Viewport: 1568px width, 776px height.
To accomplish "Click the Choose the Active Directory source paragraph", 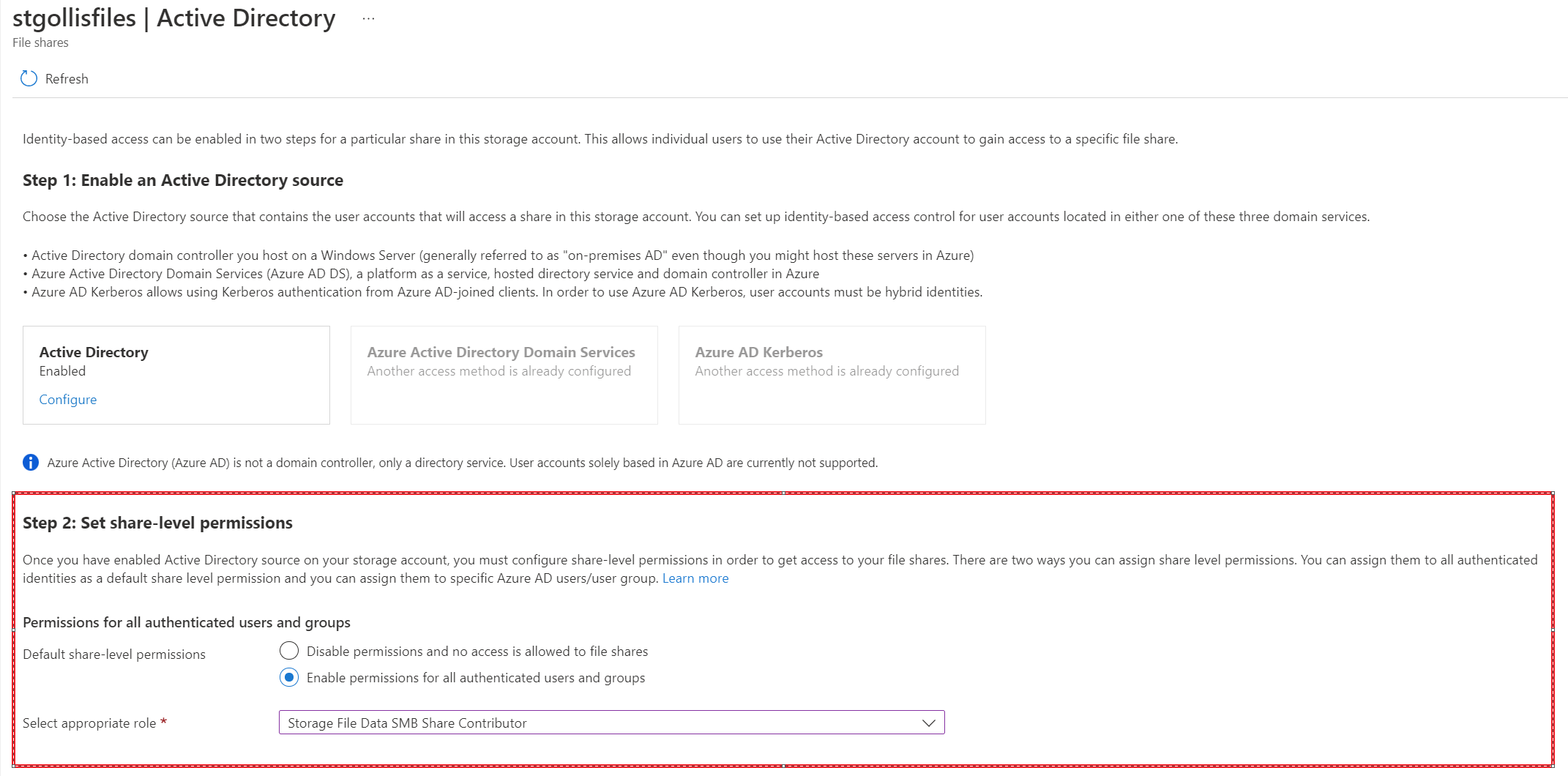I will [x=696, y=217].
